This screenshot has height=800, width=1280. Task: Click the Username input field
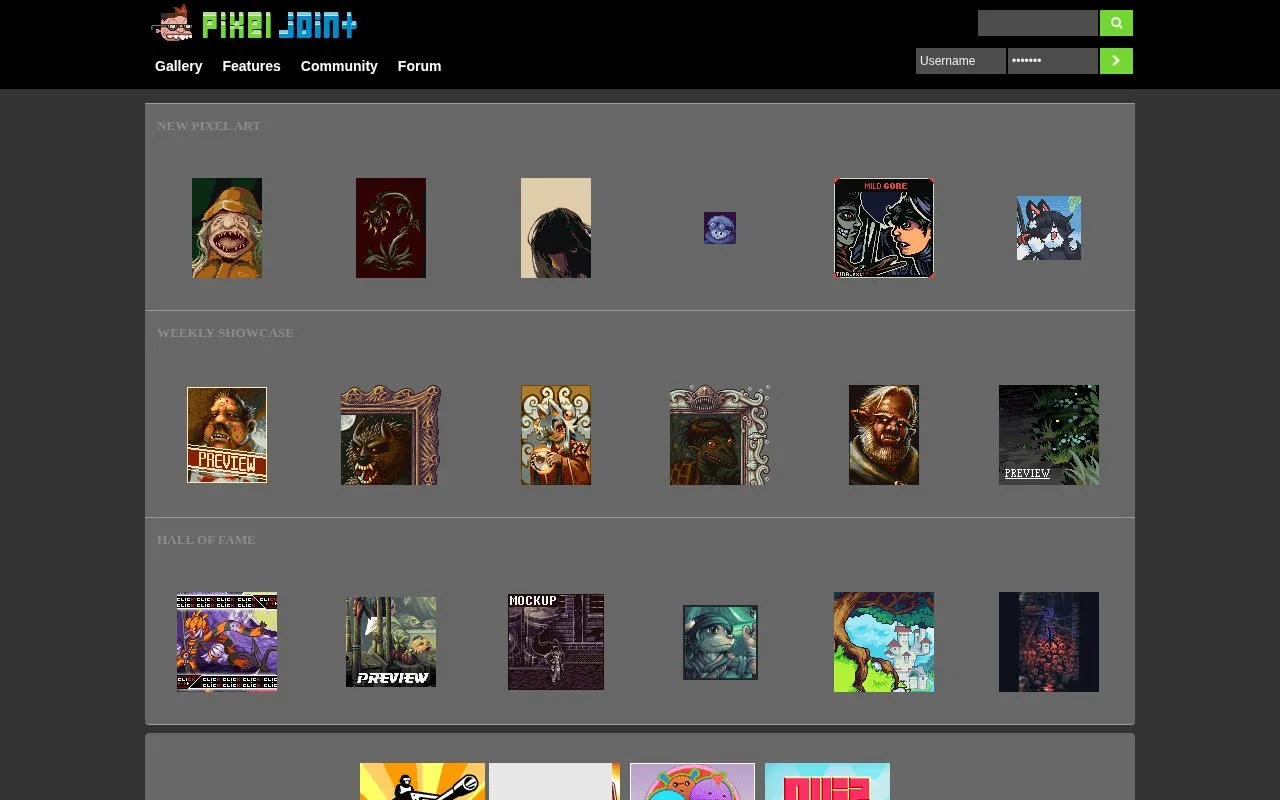pos(961,61)
